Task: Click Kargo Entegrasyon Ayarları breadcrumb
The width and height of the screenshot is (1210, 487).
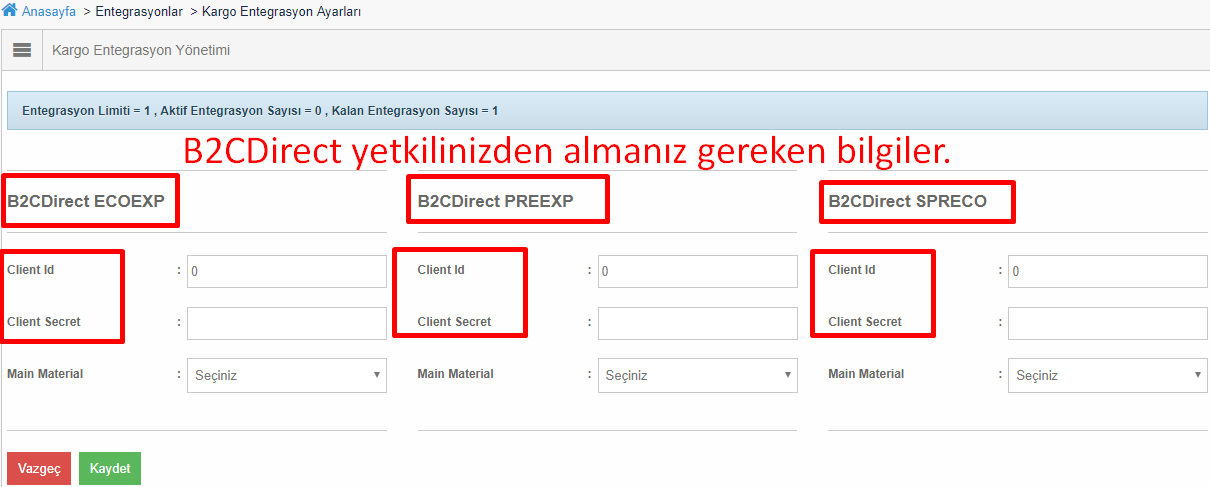Action: [282, 12]
